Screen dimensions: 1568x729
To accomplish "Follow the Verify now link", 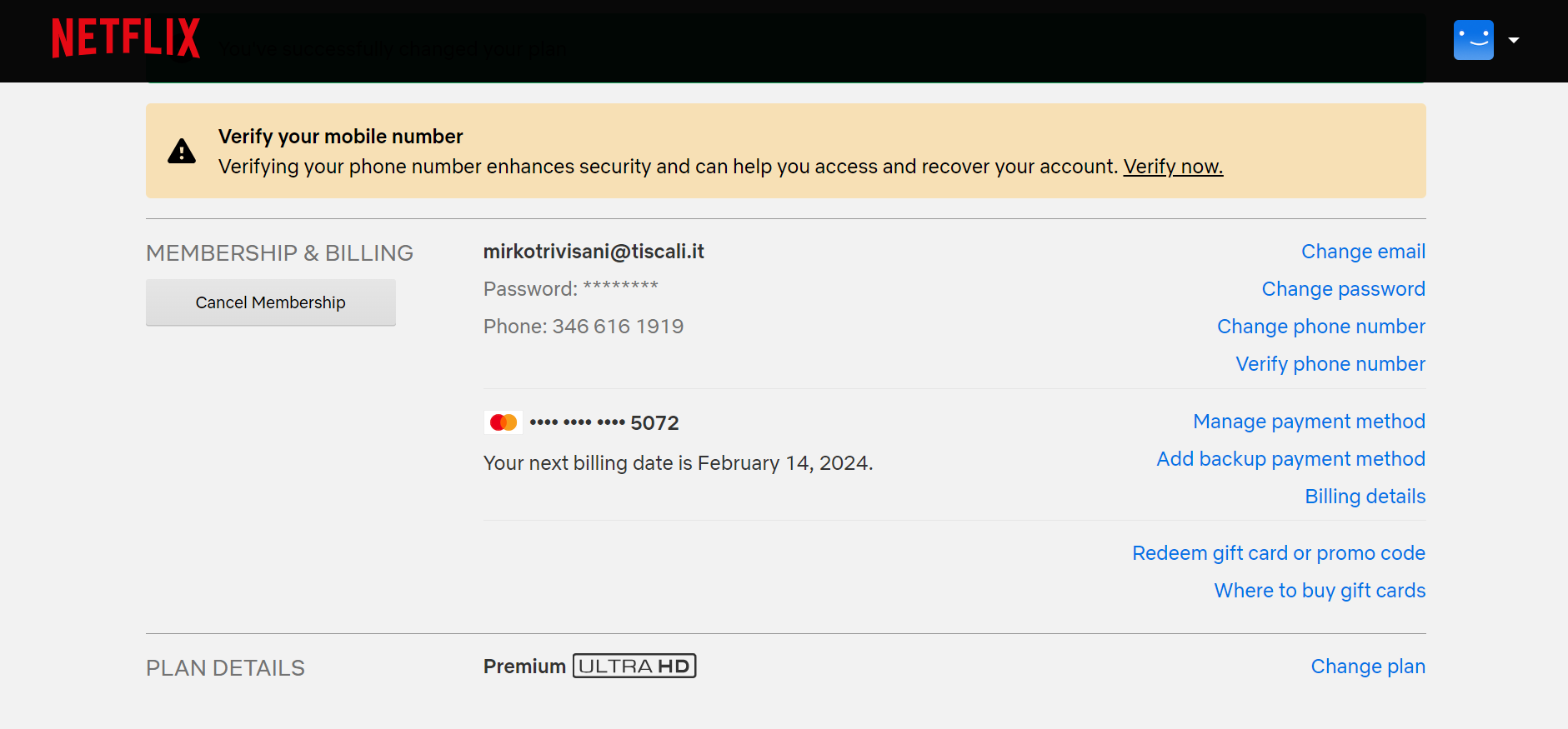I will 1173,167.
